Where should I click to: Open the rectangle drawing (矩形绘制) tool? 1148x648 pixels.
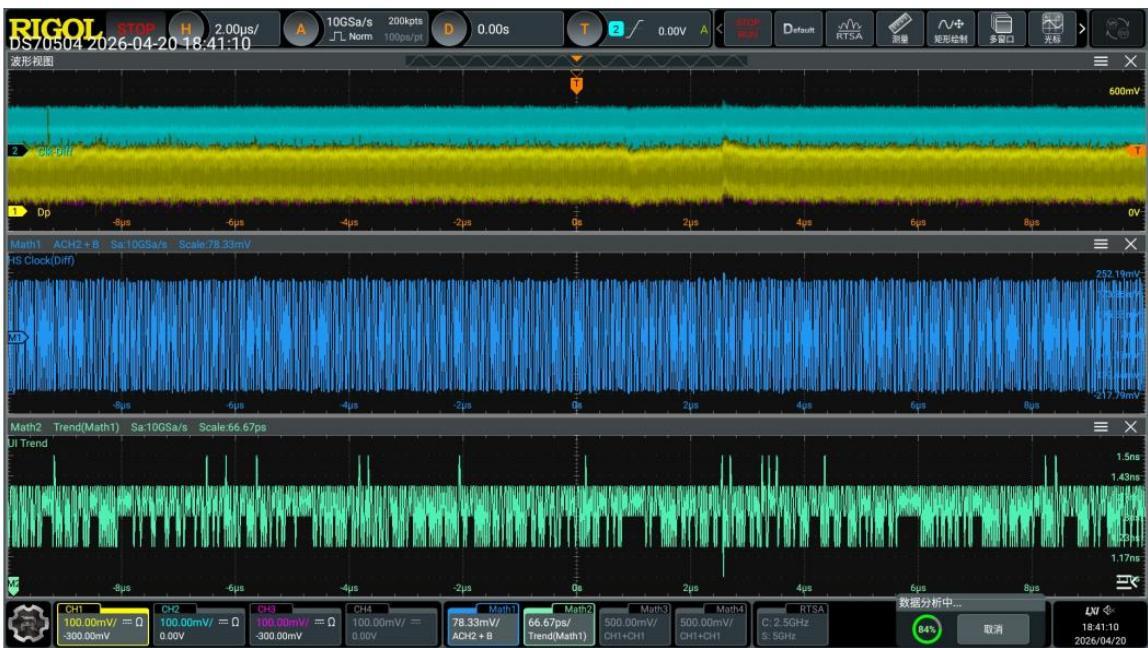click(x=950, y=29)
